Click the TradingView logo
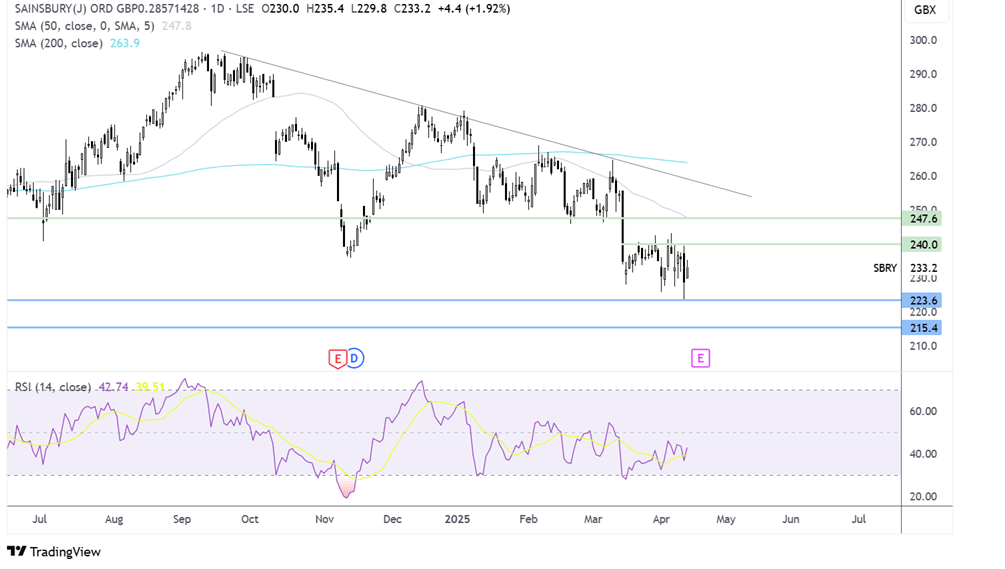The image size is (1005, 569). pos(54,552)
